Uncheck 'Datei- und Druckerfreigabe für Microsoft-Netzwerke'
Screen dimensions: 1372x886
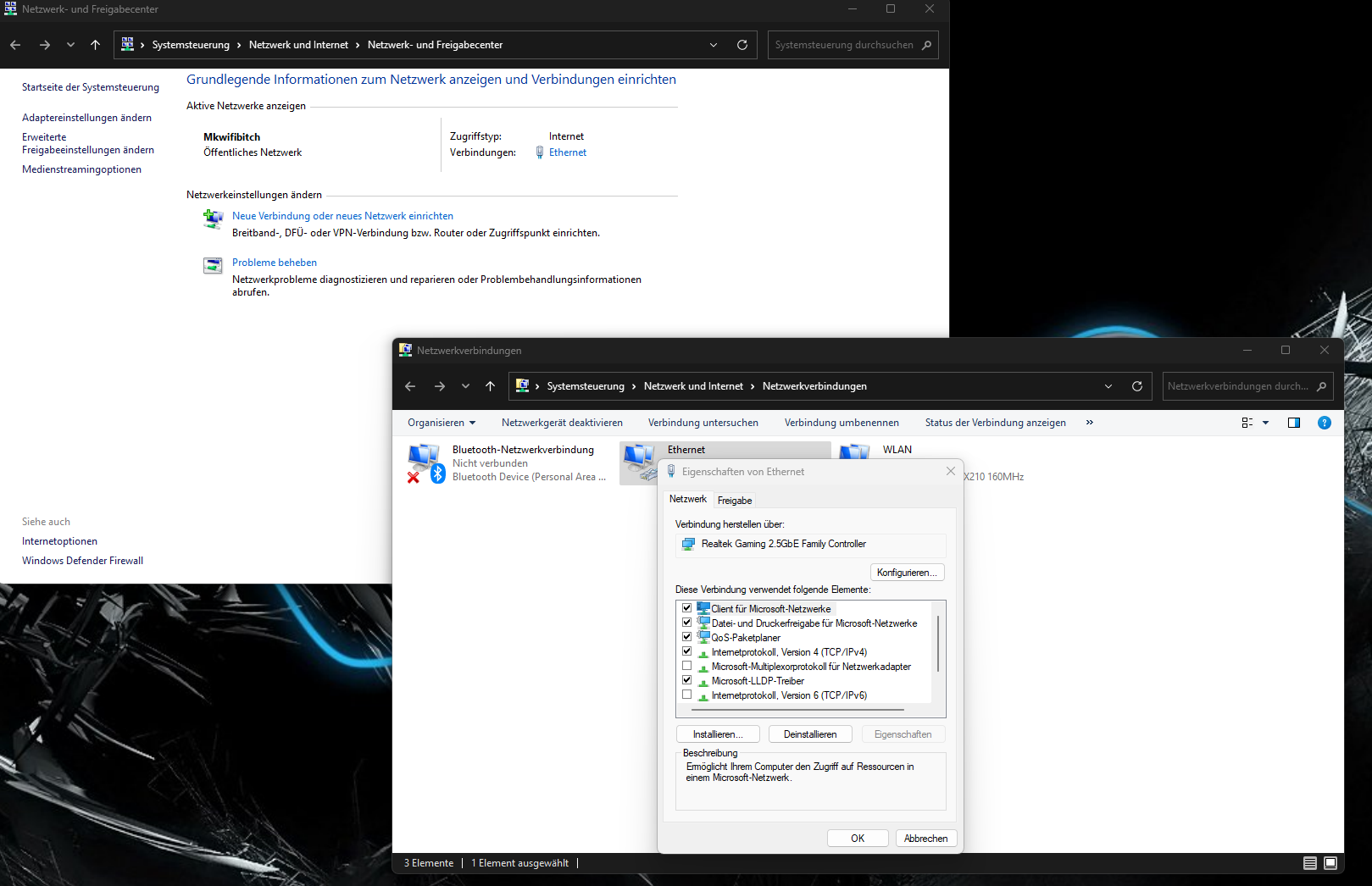[x=687, y=623]
